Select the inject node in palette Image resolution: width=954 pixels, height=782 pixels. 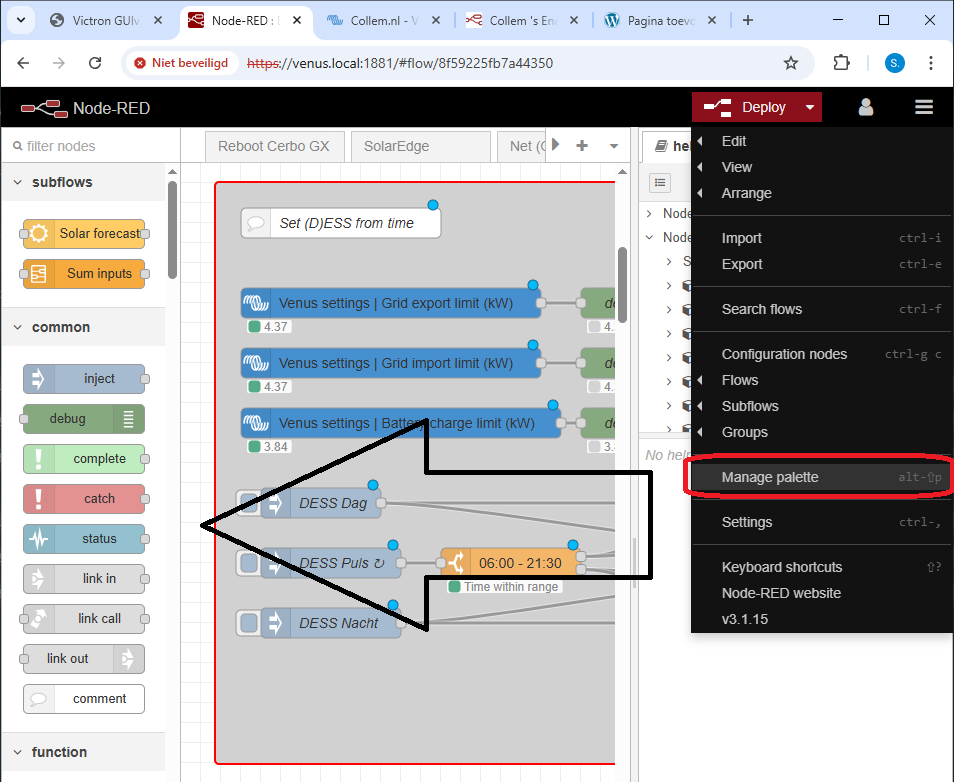84,379
